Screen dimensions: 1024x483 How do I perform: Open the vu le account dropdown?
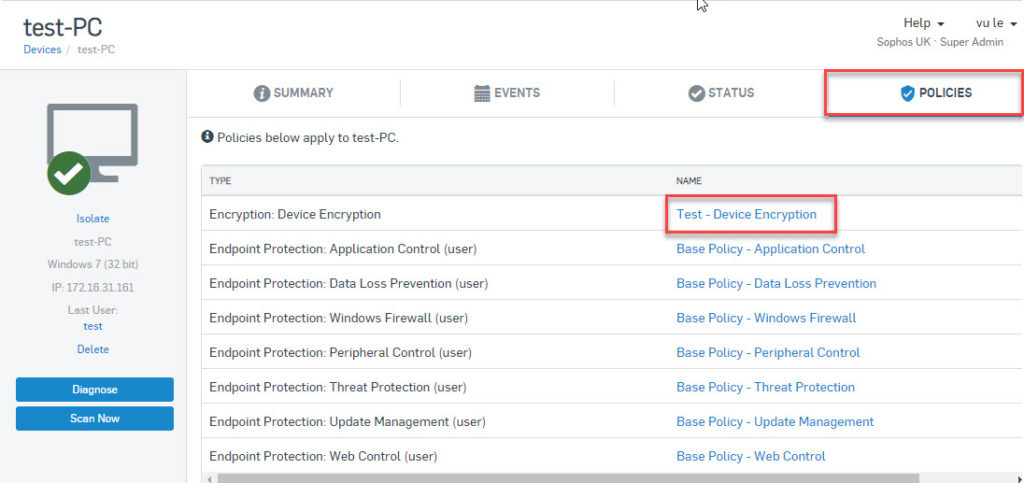997,23
